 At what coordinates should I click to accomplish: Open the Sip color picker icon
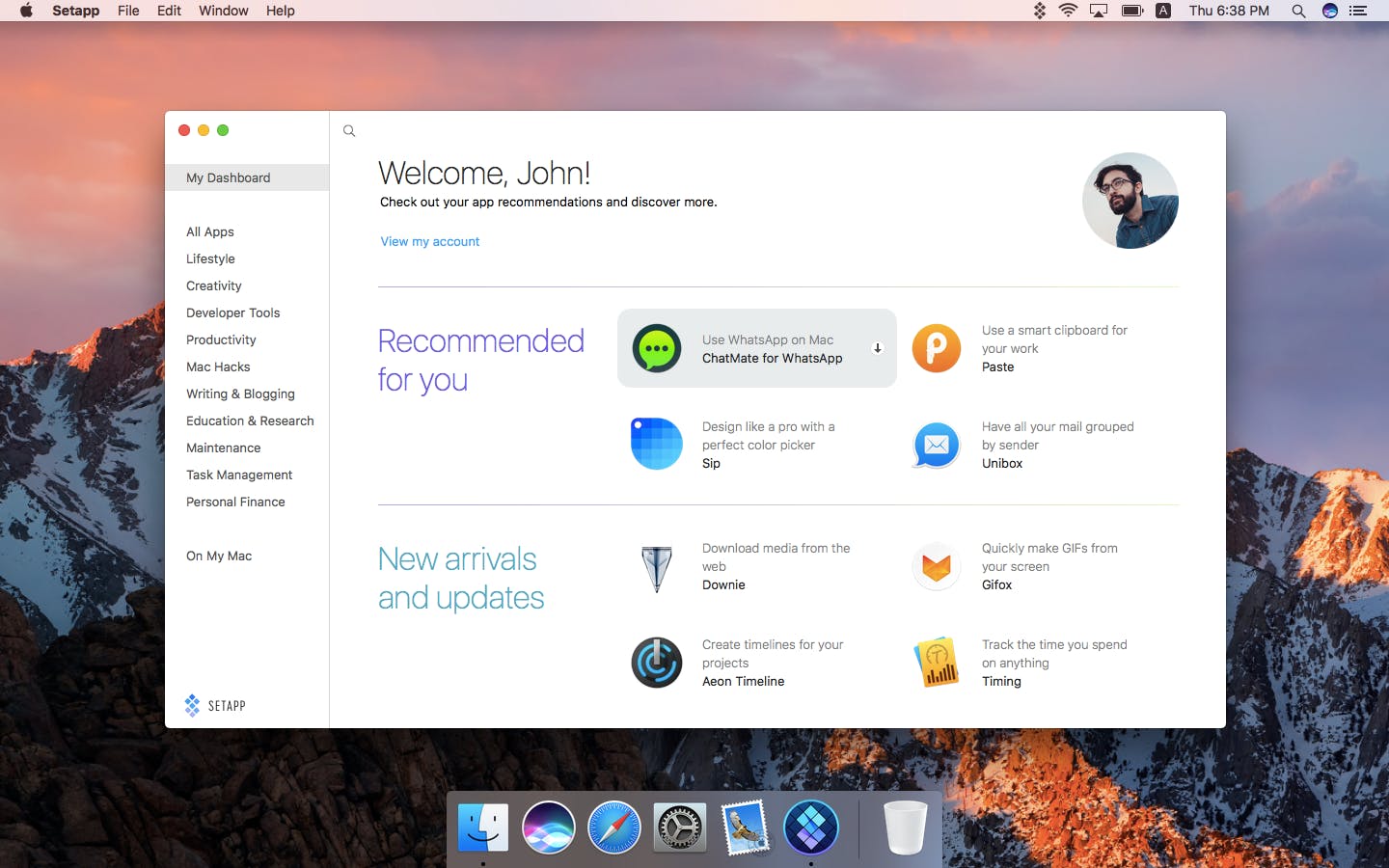(x=657, y=444)
